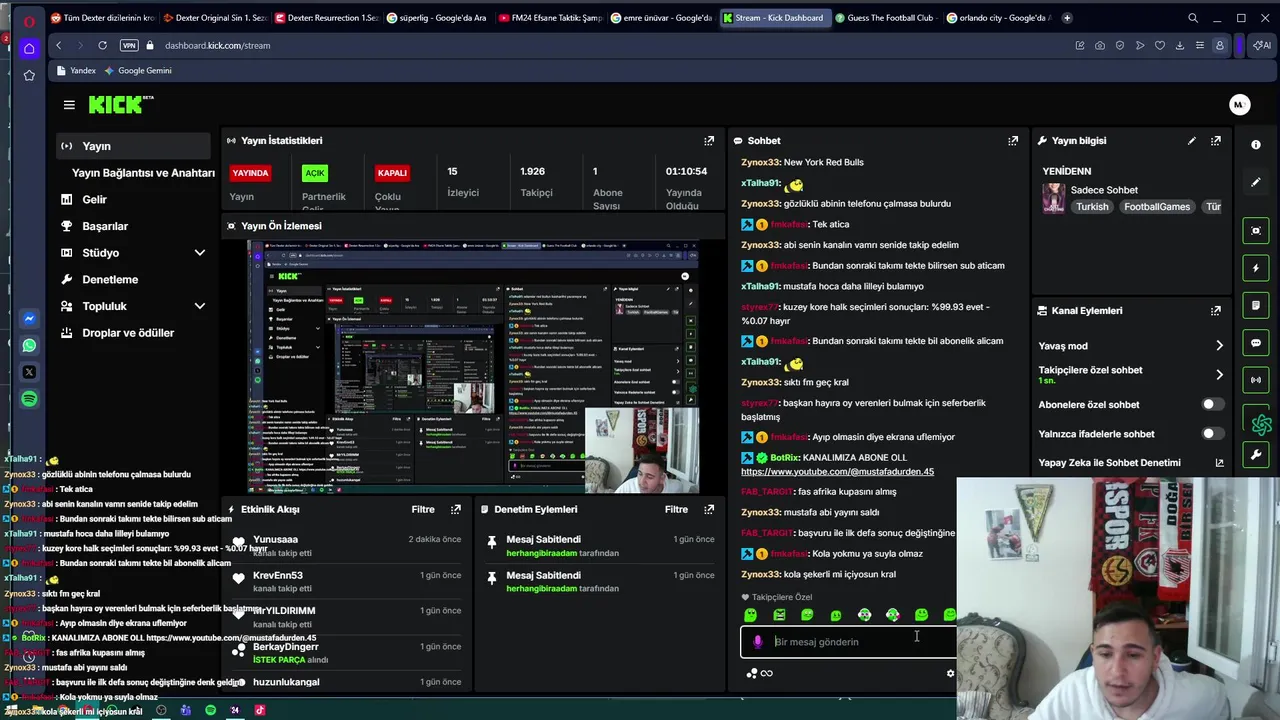Click the info icon in the right sidebar
The image size is (1280, 720).
[1256, 145]
